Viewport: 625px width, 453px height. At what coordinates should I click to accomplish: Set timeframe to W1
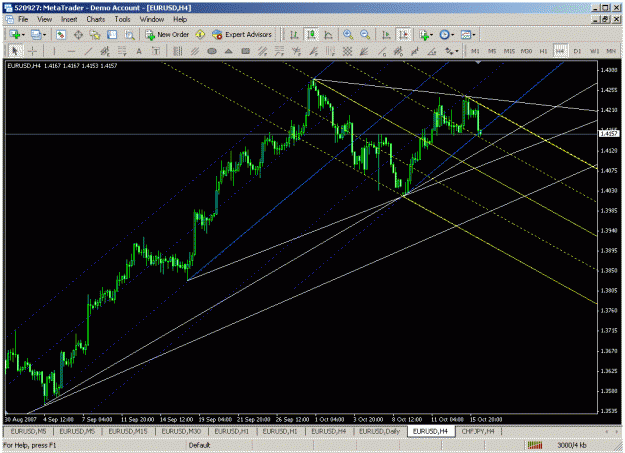click(594, 51)
